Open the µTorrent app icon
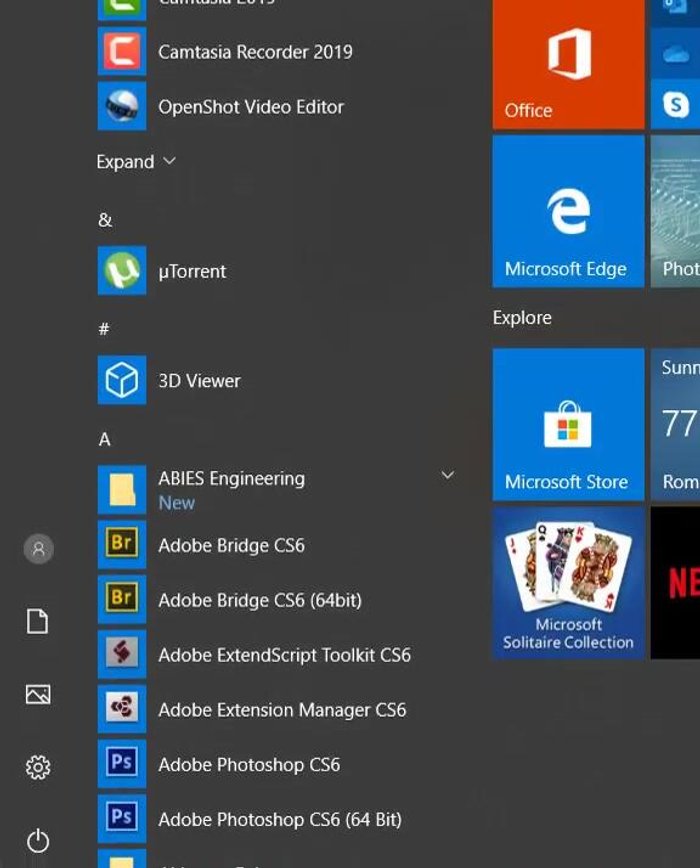 pos(122,271)
